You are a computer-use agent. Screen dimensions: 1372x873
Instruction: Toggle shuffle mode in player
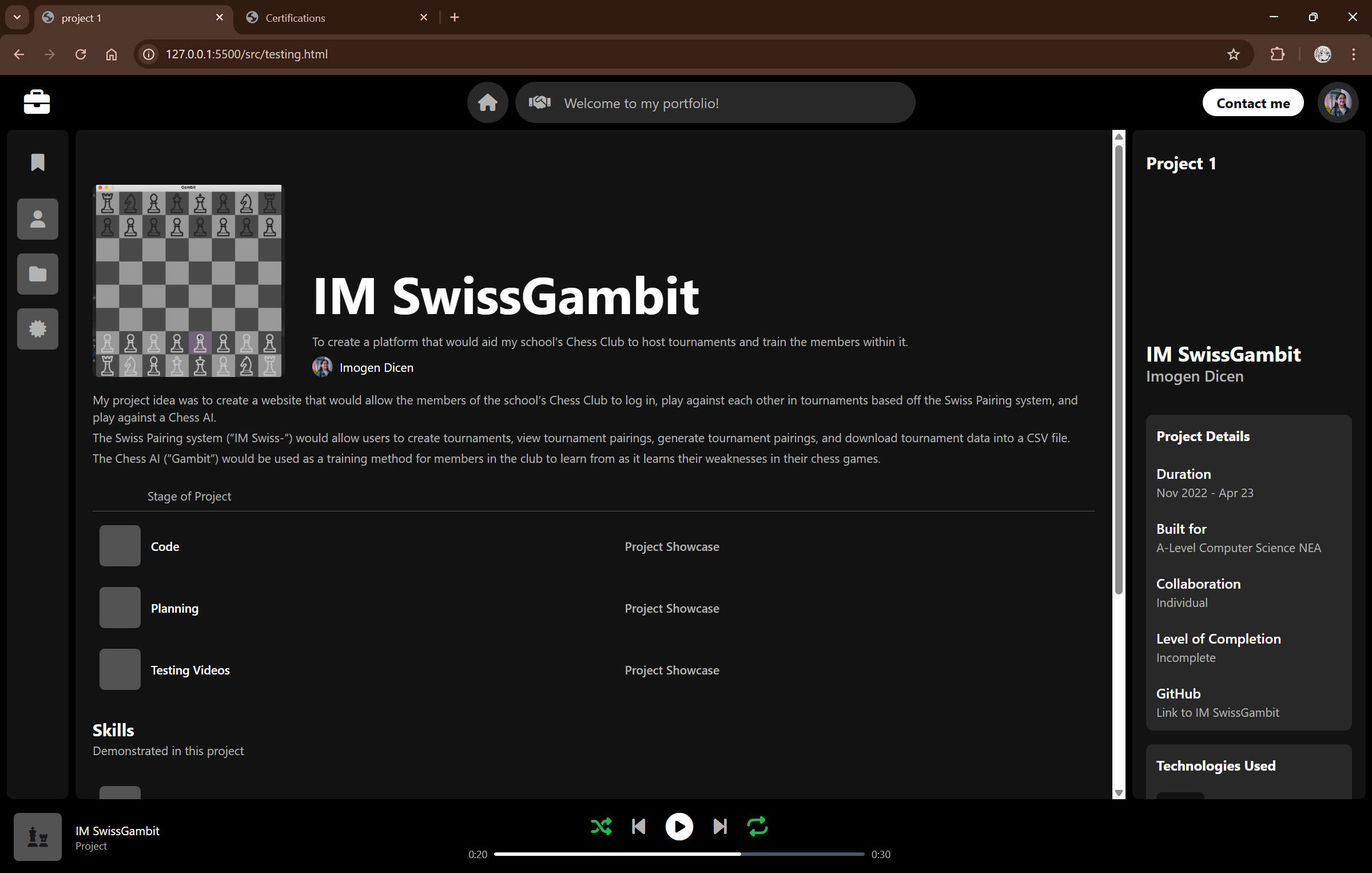pos(601,826)
